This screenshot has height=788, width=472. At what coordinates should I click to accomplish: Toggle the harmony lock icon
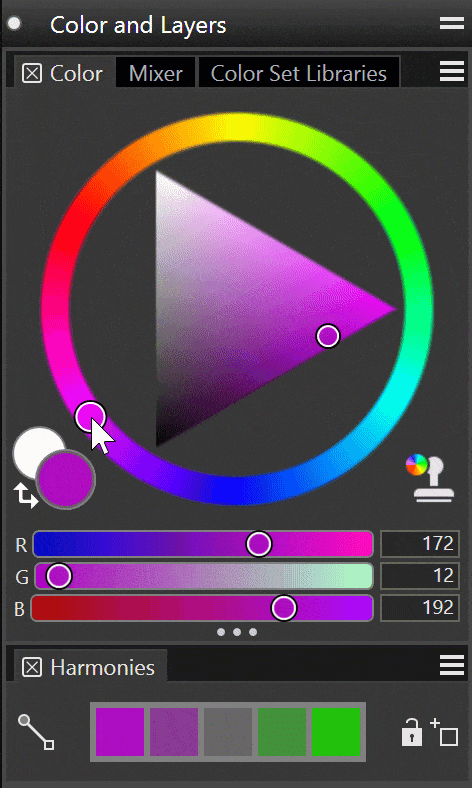coord(411,732)
